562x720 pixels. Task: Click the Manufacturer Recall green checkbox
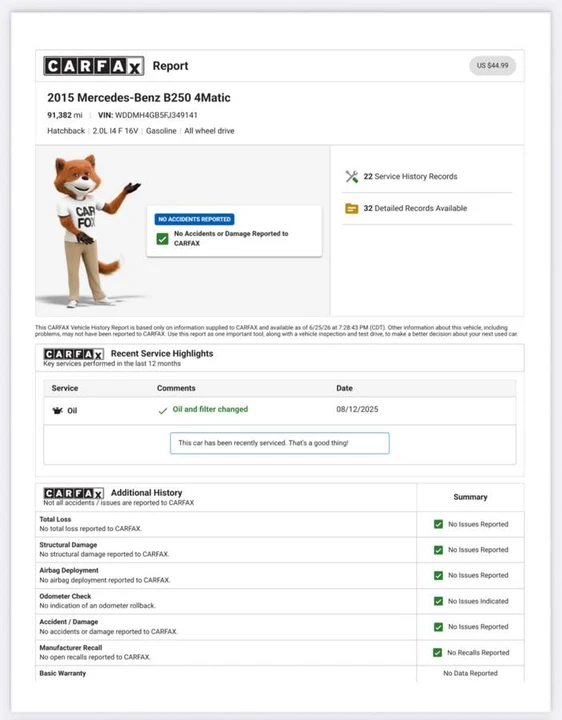point(438,653)
